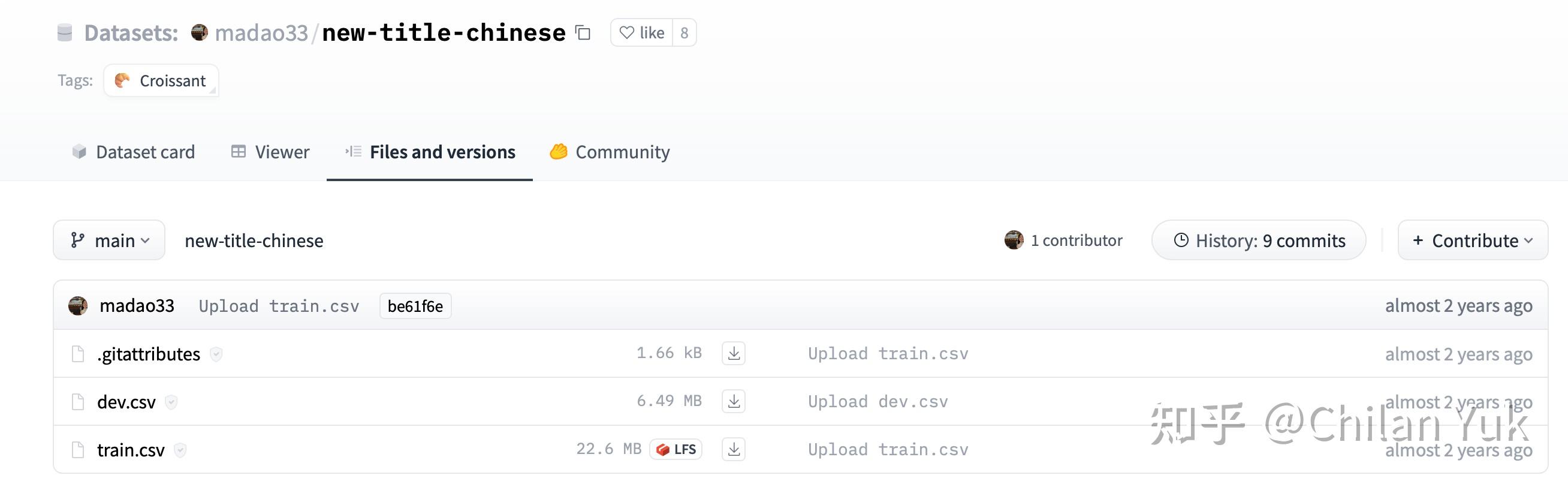Image resolution: width=1568 pixels, height=487 pixels.
Task: Click the LFS badge on train.csv
Action: coord(676,449)
